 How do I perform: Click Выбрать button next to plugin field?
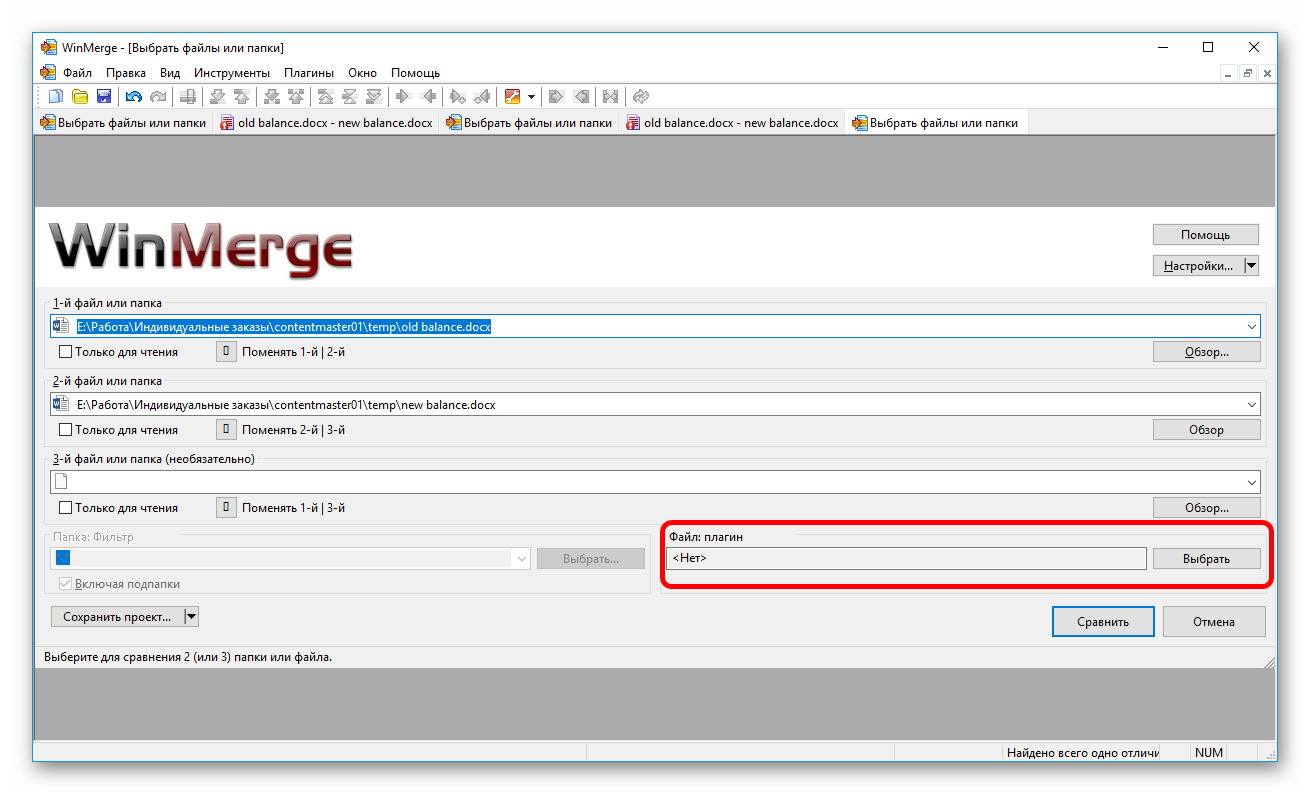1206,559
